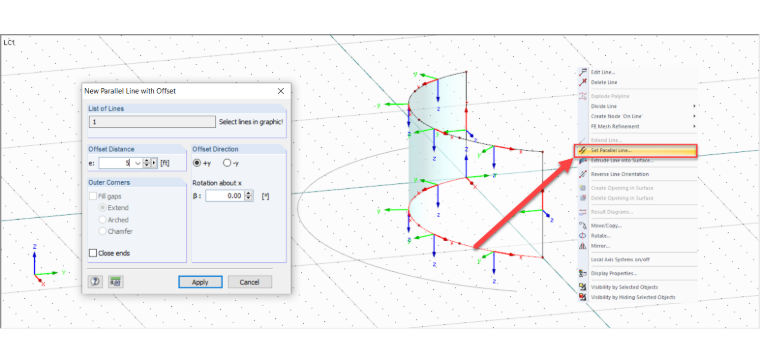Viewport: 760px width, 363px height.
Task: Click the Extrude Line into Surface icon
Action: (x=583, y=160)
